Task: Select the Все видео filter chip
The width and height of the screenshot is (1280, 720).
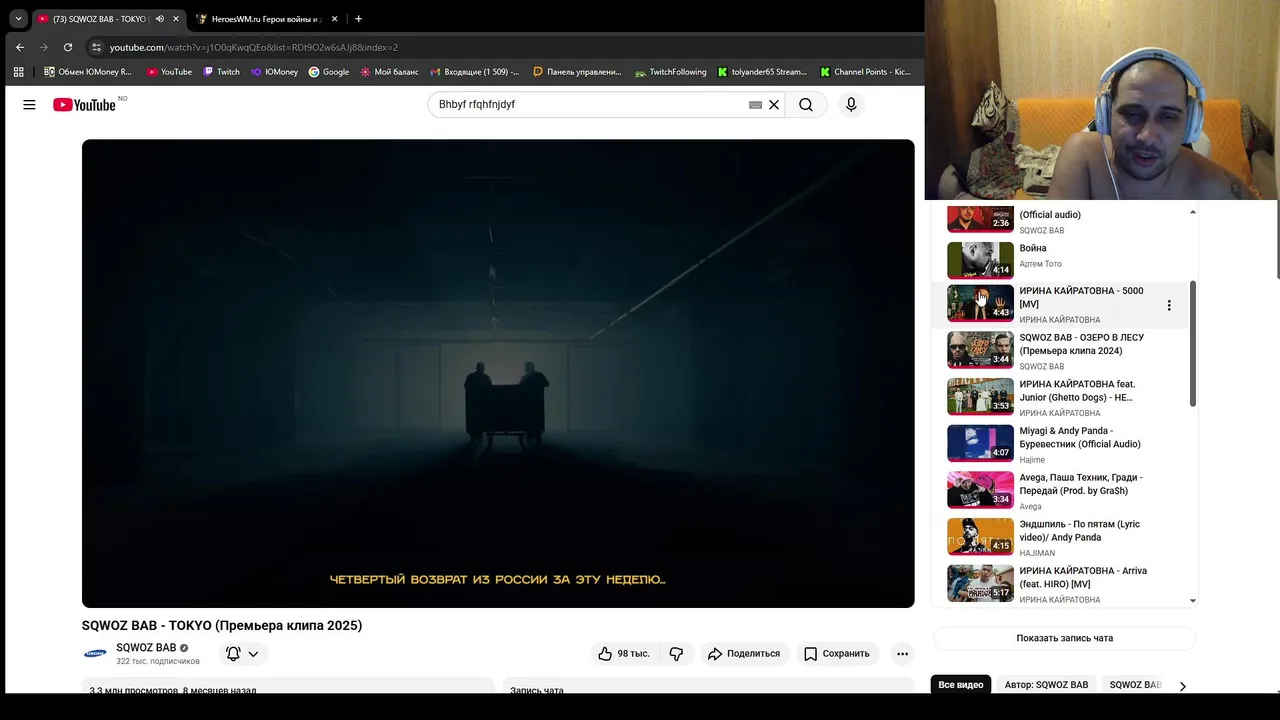Action: (961, 685)
